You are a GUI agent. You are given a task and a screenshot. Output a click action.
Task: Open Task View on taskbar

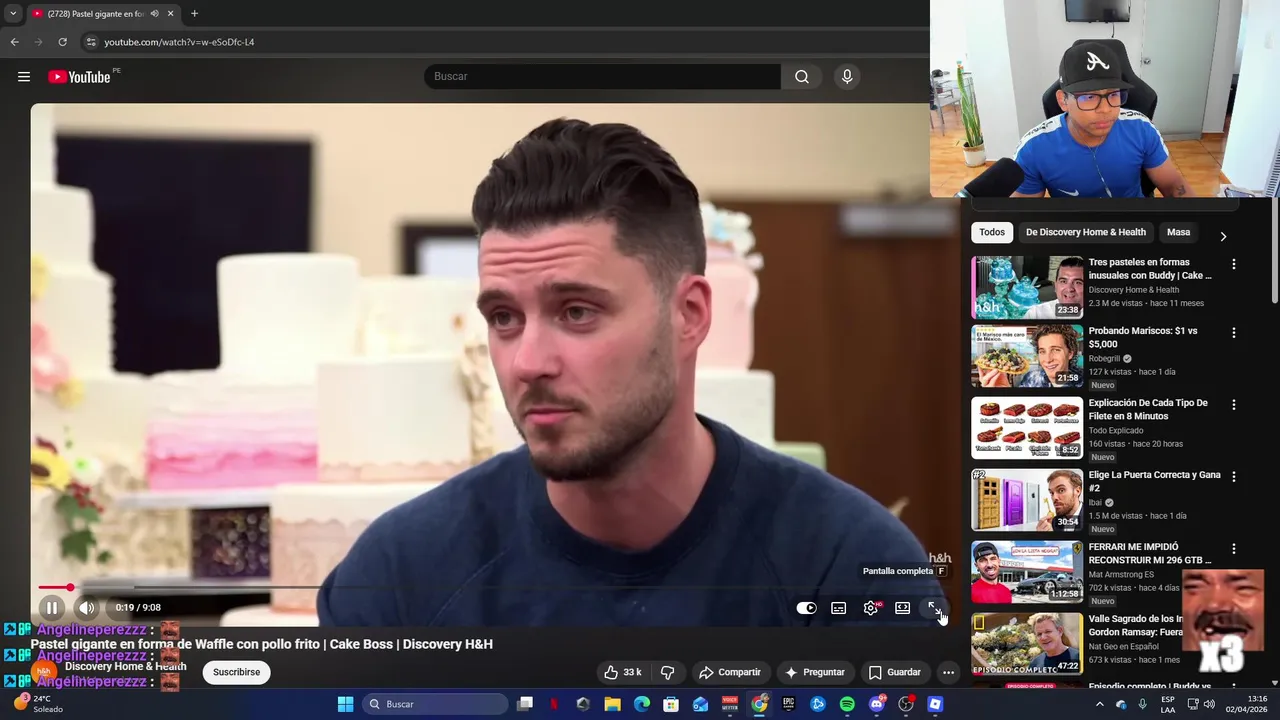(x=525, y=704)
